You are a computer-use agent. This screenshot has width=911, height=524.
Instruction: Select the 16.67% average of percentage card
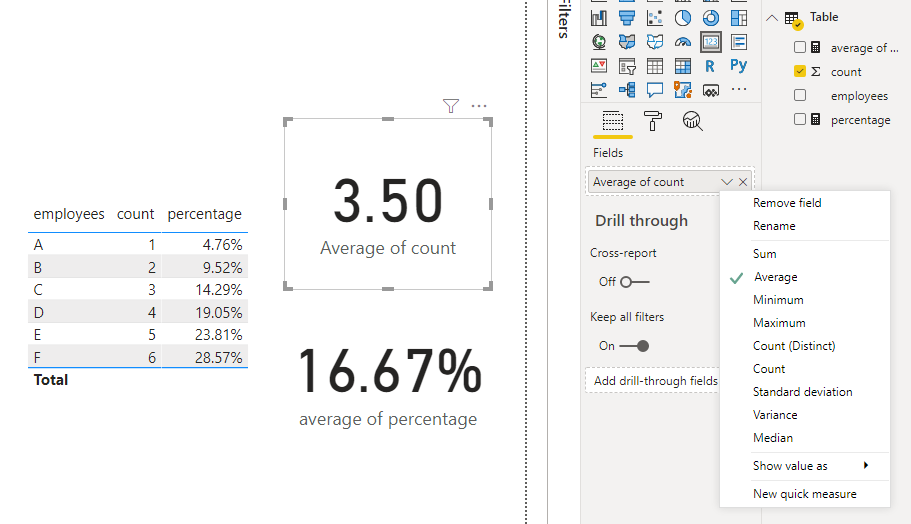pyautogui.click(x=388, y=386)
